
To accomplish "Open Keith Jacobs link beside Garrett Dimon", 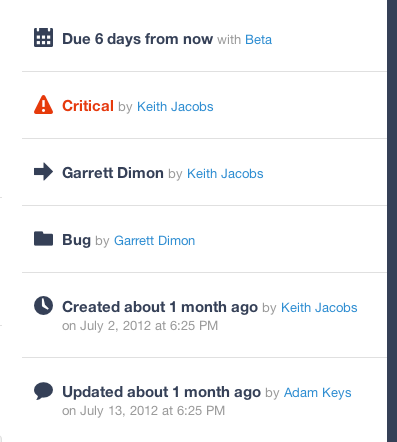I will [225, 174].
